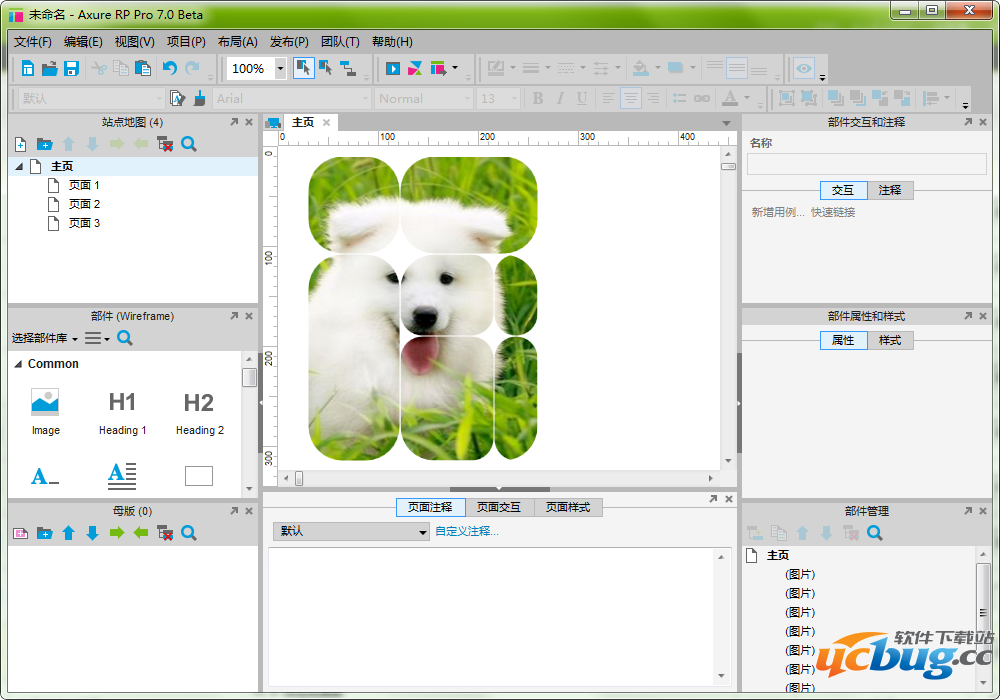Click the 新增用例... link

click(777, 212)
